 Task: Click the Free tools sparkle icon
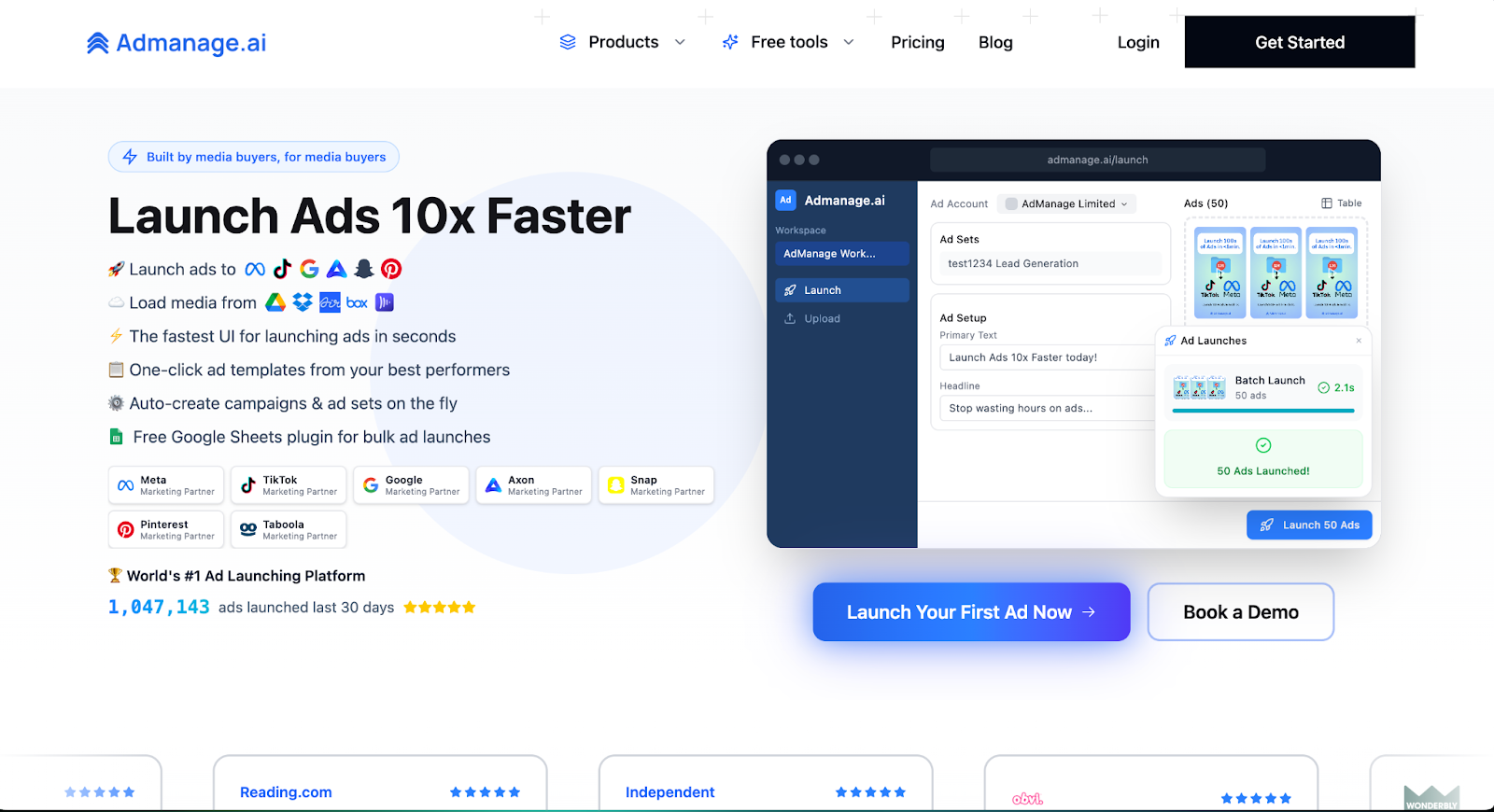click(x=730, y=42)
